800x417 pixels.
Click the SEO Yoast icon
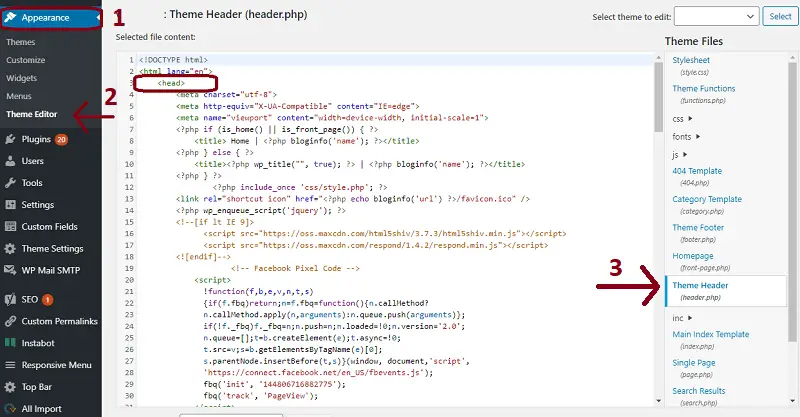[10, 300]
